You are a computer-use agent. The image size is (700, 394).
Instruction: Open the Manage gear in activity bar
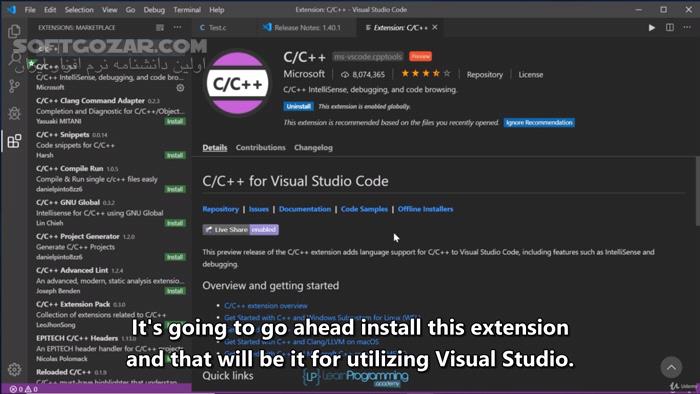point(14,369)
